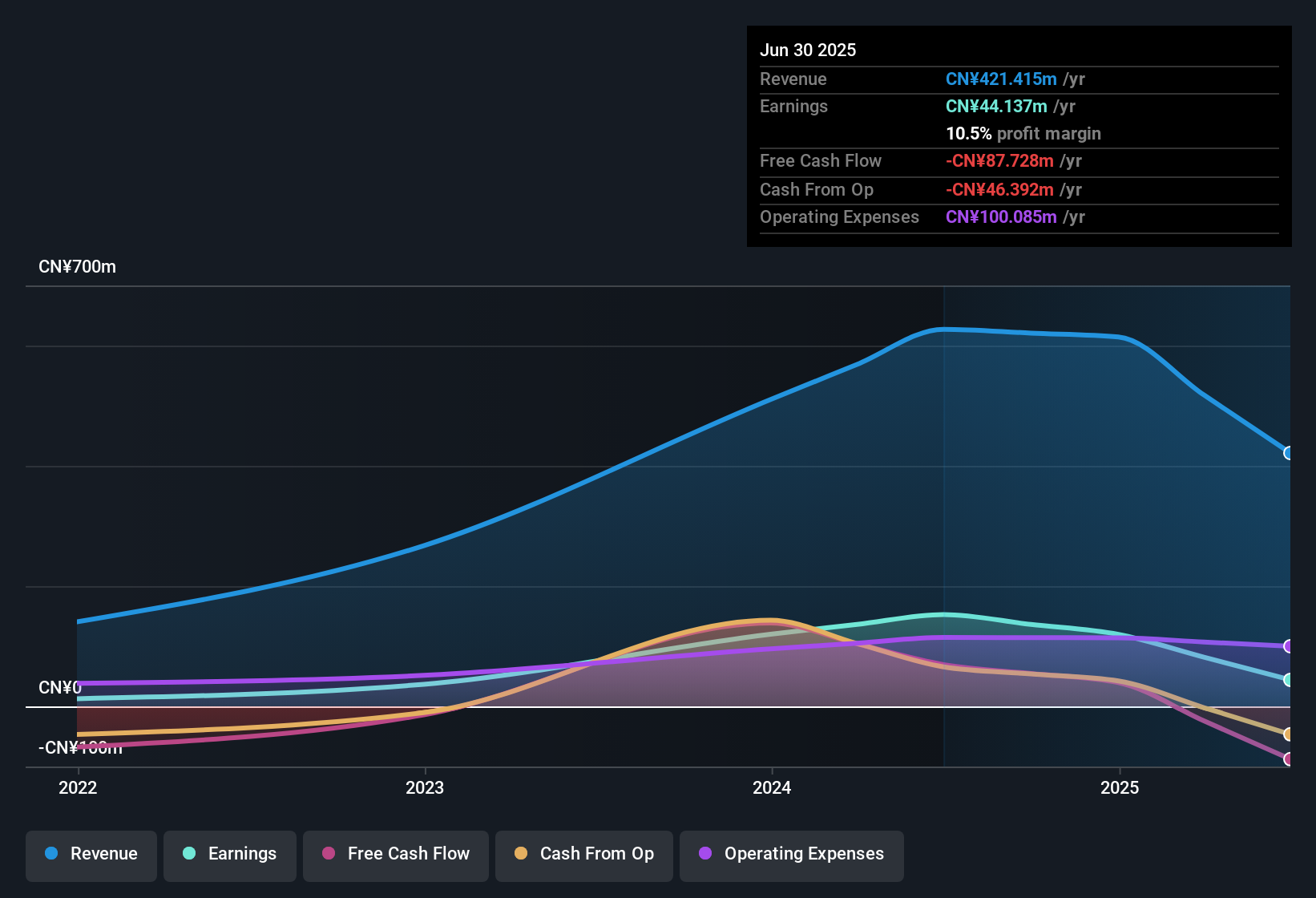Toggle the Revenue series visibility in the legend
Viewport: 1316px width, 898px height.
click(91, 854)
